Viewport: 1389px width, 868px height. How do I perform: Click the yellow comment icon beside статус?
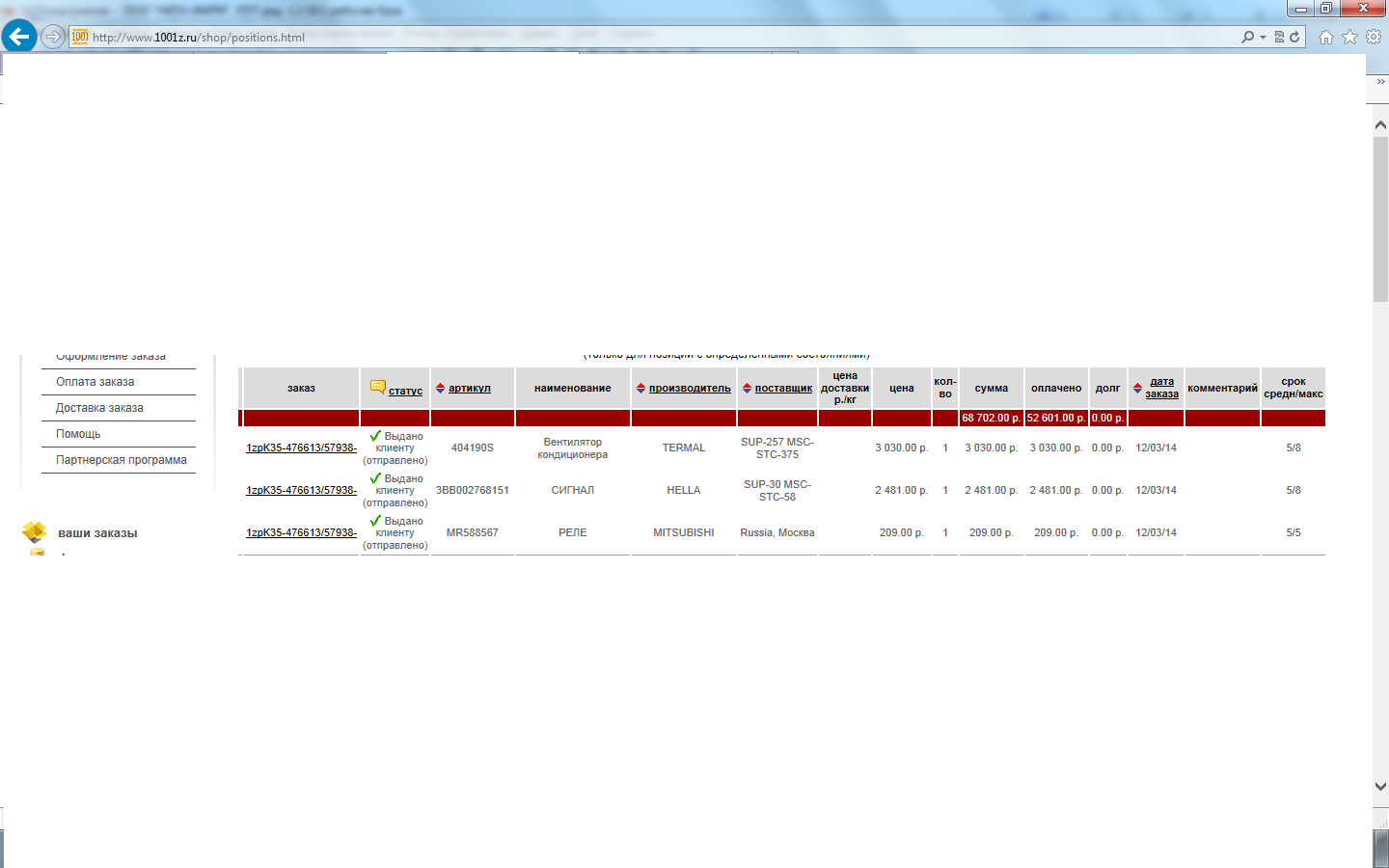[x=377, y=388]
